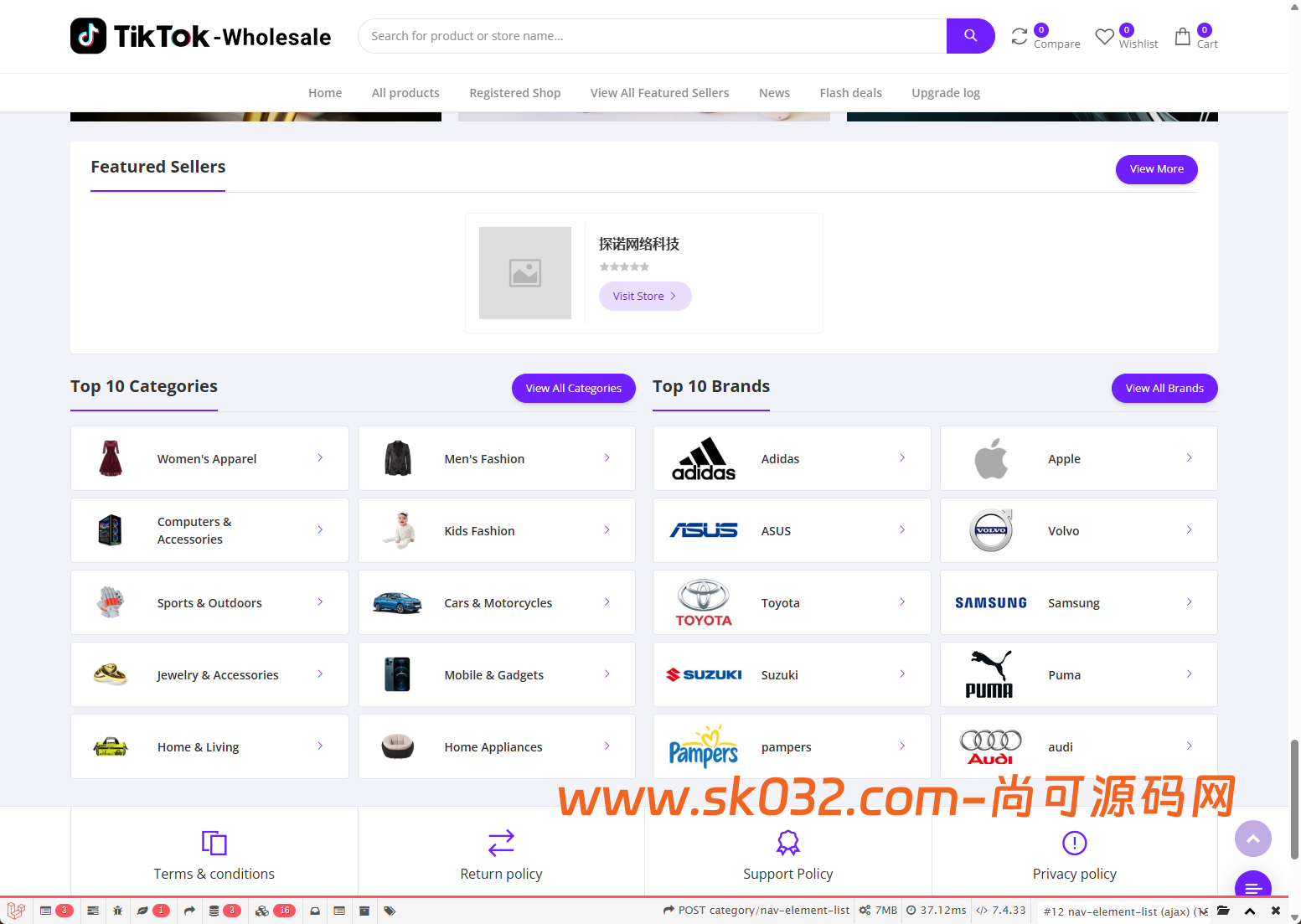Viewport: 1301px width, 924px height.
Task: Click the Laravel debugbar logo
Action: click(16, 911)
